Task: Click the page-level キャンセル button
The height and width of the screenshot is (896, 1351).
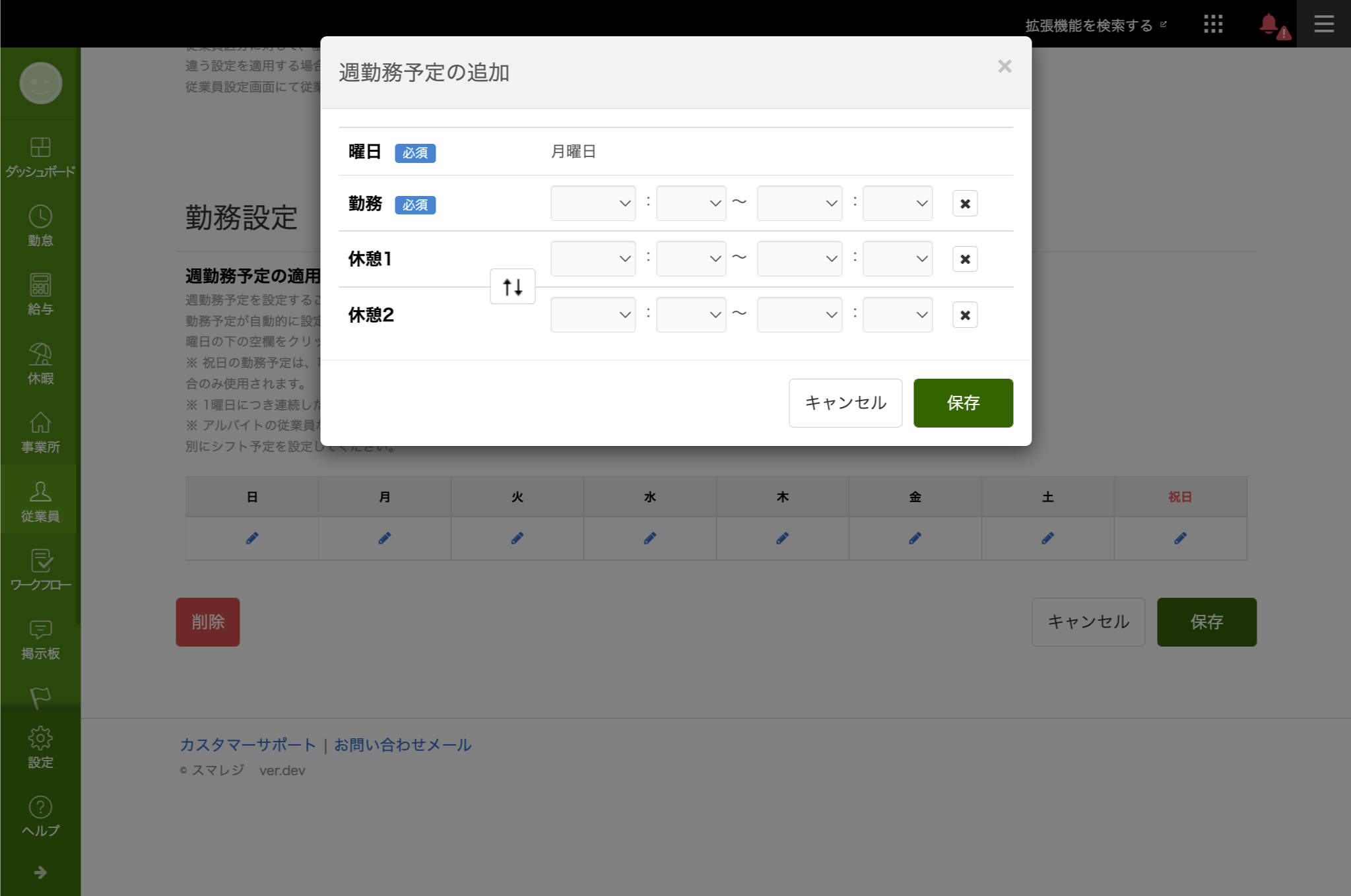Action: [1088, 622]
